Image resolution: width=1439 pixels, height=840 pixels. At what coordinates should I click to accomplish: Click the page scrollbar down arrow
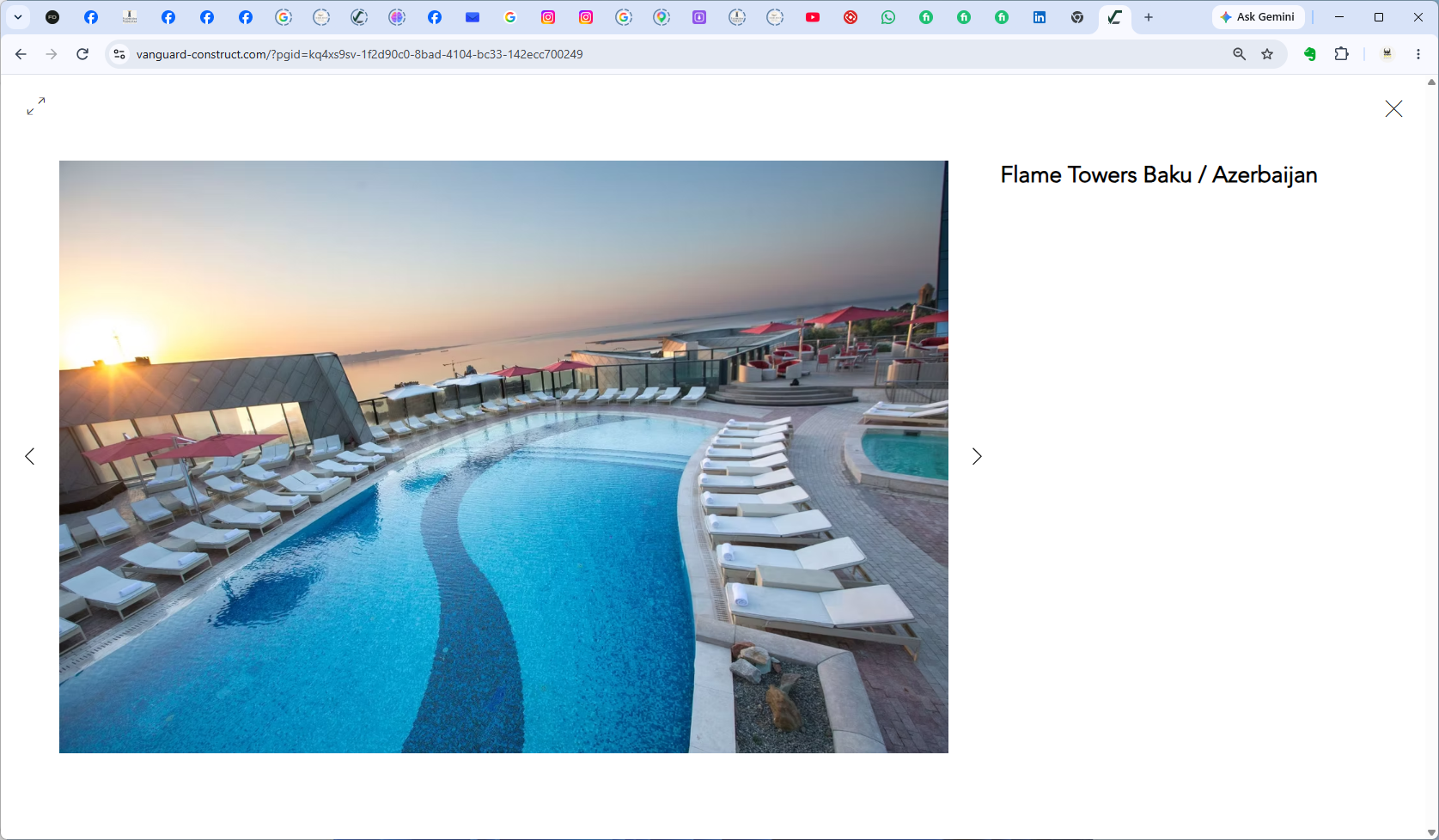[x=1431, y=833]
